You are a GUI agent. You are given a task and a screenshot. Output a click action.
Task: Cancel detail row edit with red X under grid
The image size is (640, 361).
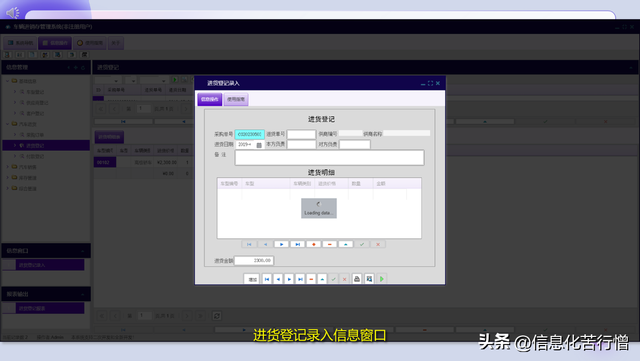point(378,244)
